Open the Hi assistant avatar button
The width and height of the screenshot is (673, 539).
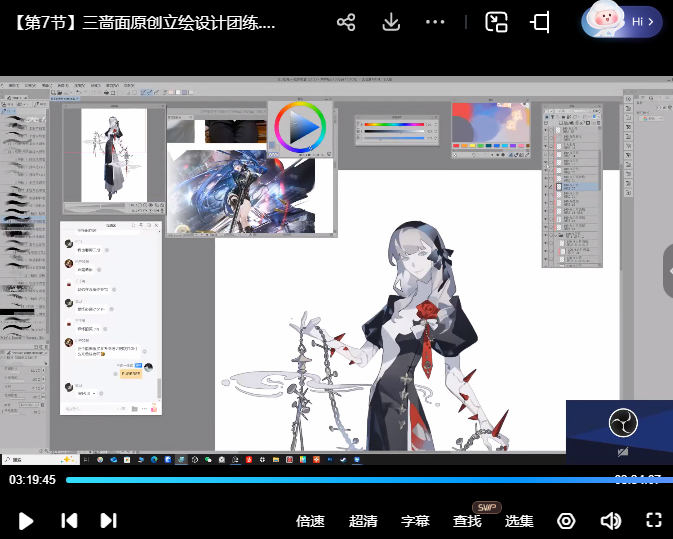(x=622, y=21)
